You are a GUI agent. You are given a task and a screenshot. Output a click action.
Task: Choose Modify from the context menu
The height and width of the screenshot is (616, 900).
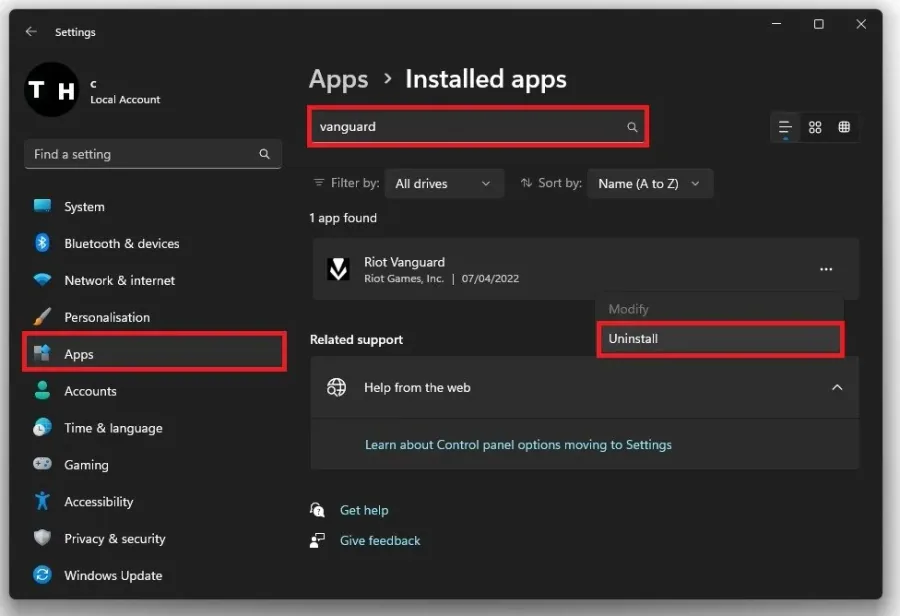(720, 309)
